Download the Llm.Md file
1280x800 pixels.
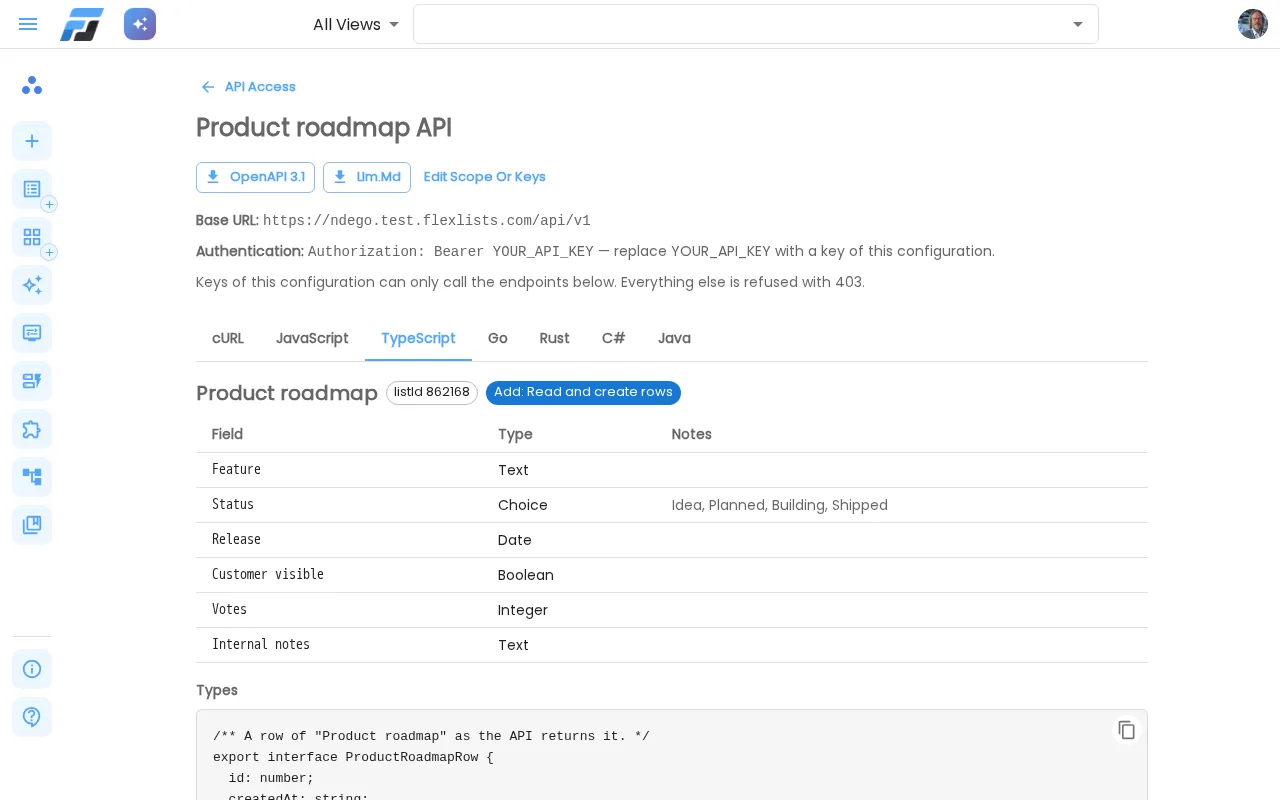point(367,177)
